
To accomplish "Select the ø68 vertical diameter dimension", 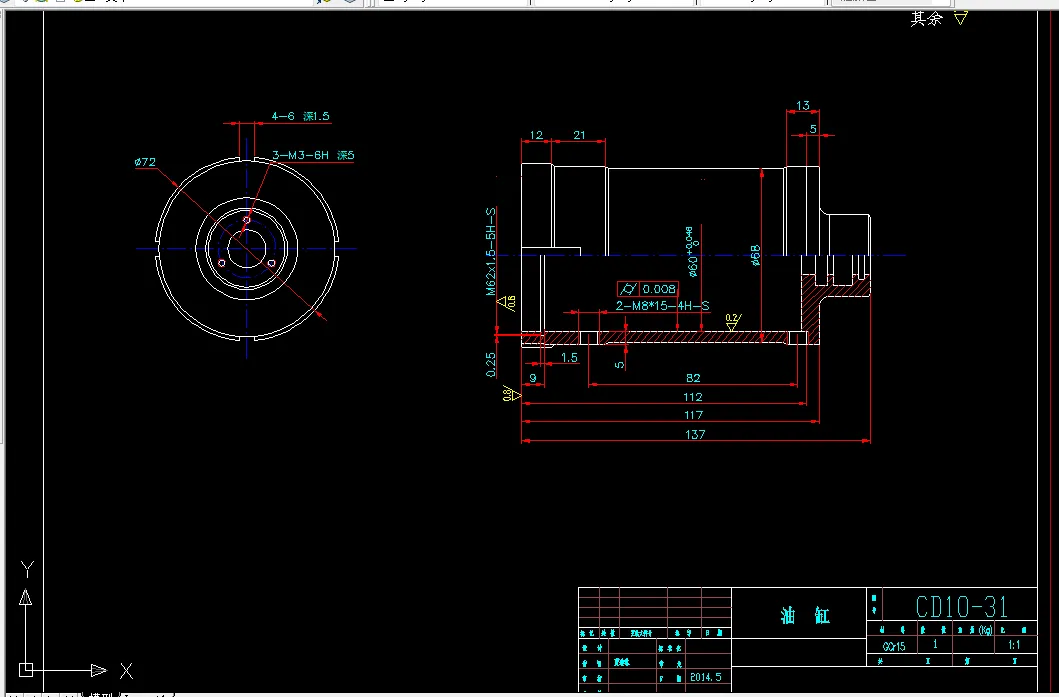I will (x=756, y=255).
